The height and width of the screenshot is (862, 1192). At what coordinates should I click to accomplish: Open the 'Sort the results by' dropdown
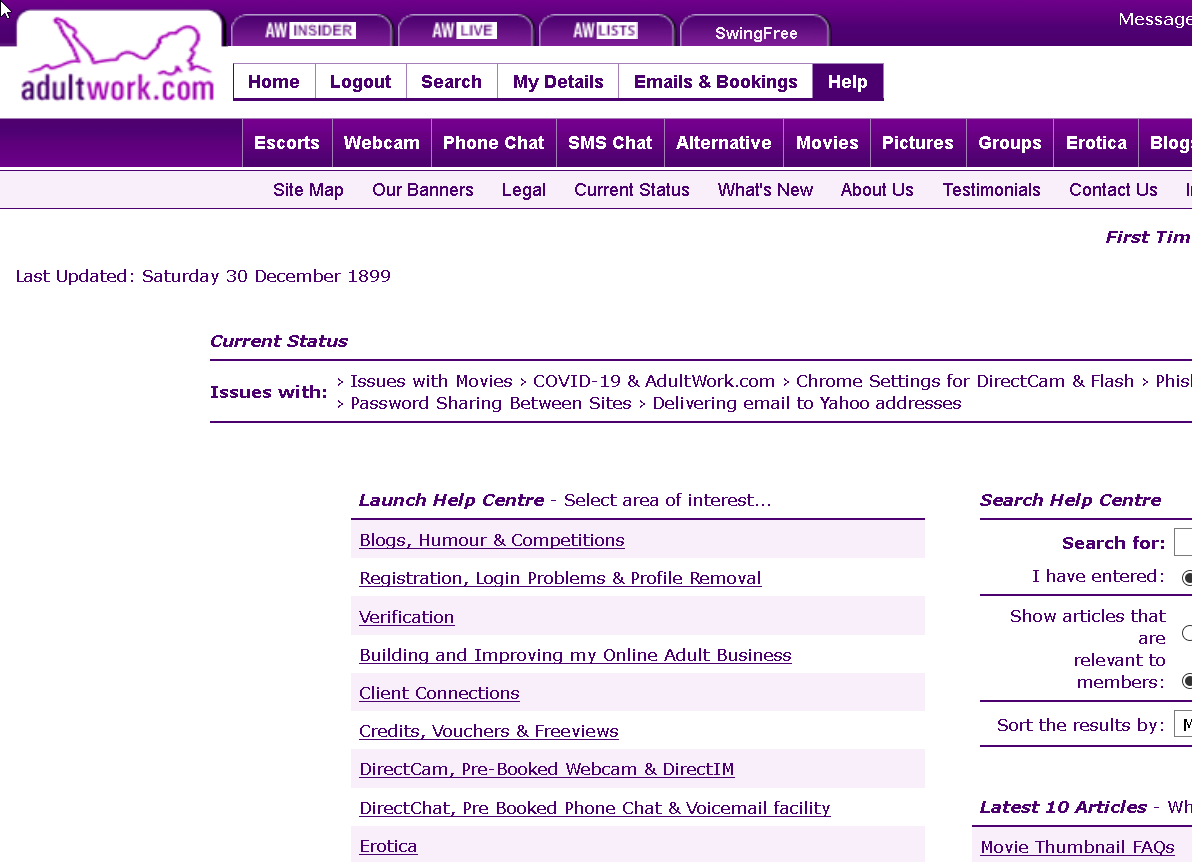pos(1184,725)
